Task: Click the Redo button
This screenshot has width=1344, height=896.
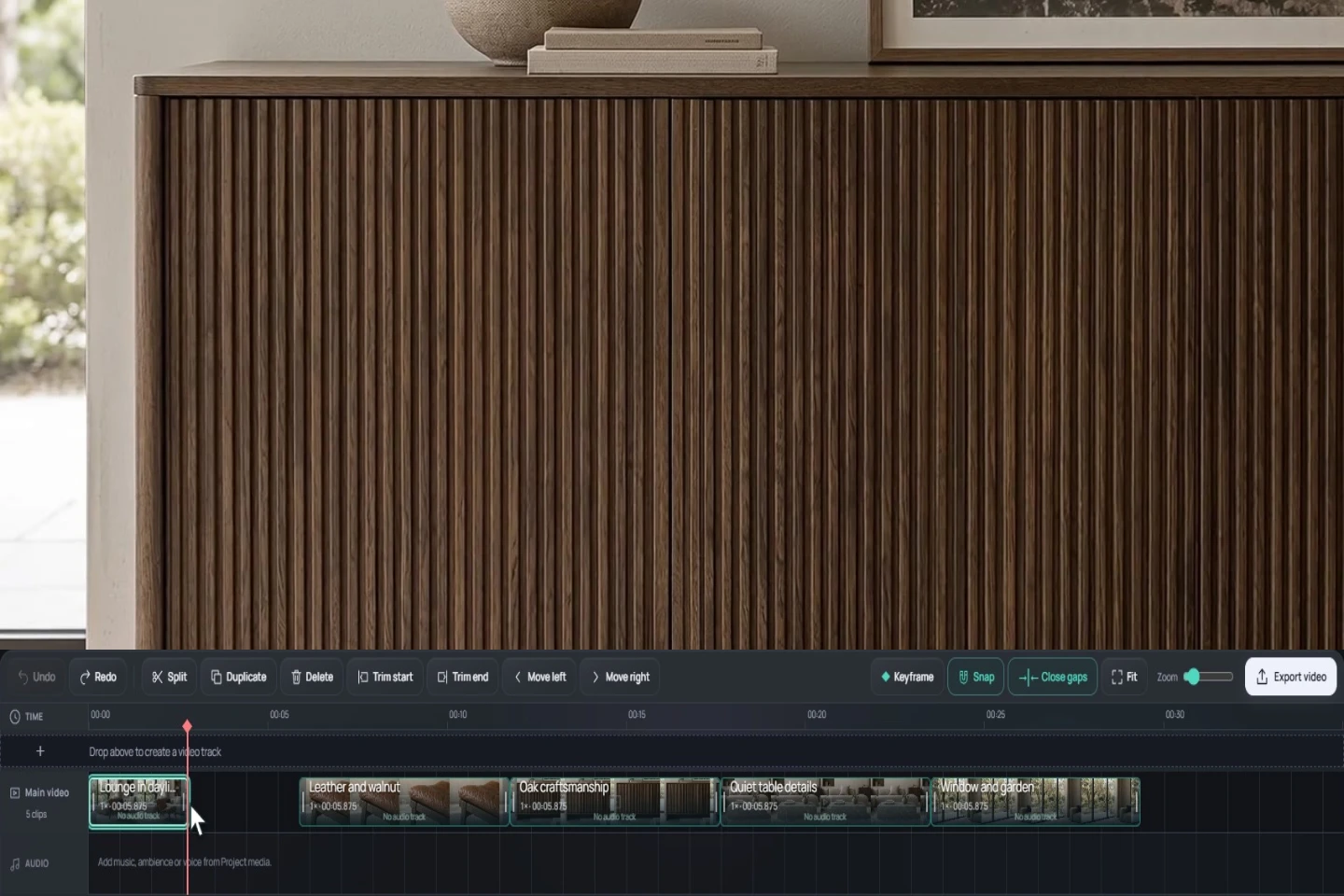Action: (98, 677)
